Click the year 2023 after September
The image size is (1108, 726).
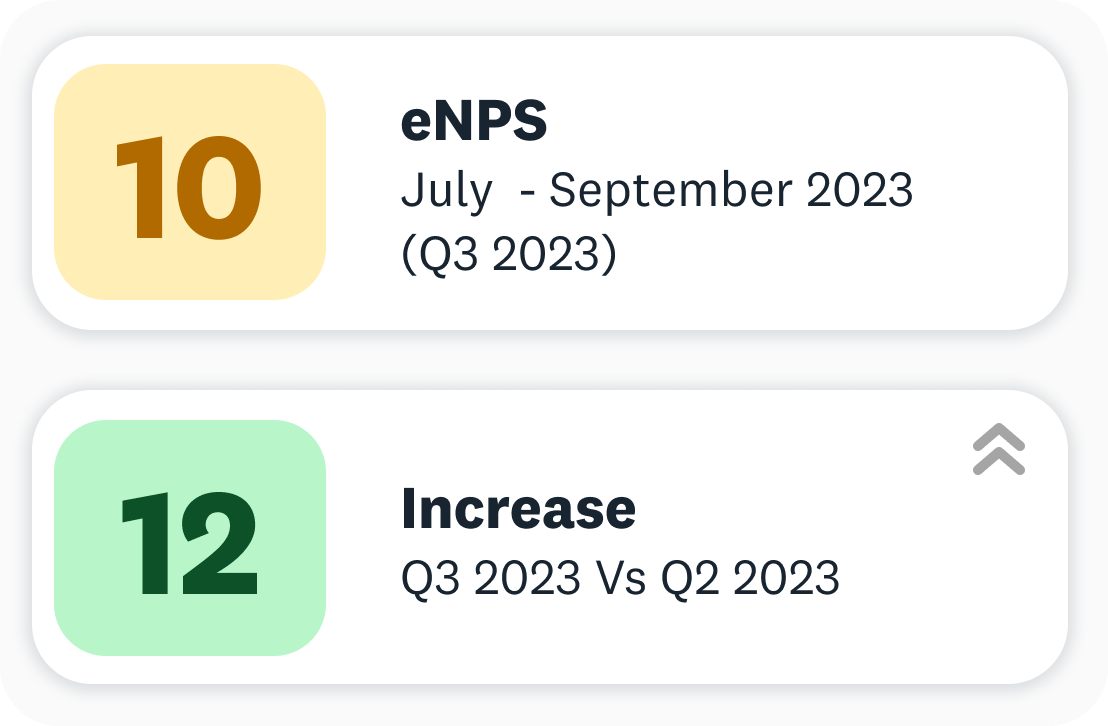[x=859, y=190]
